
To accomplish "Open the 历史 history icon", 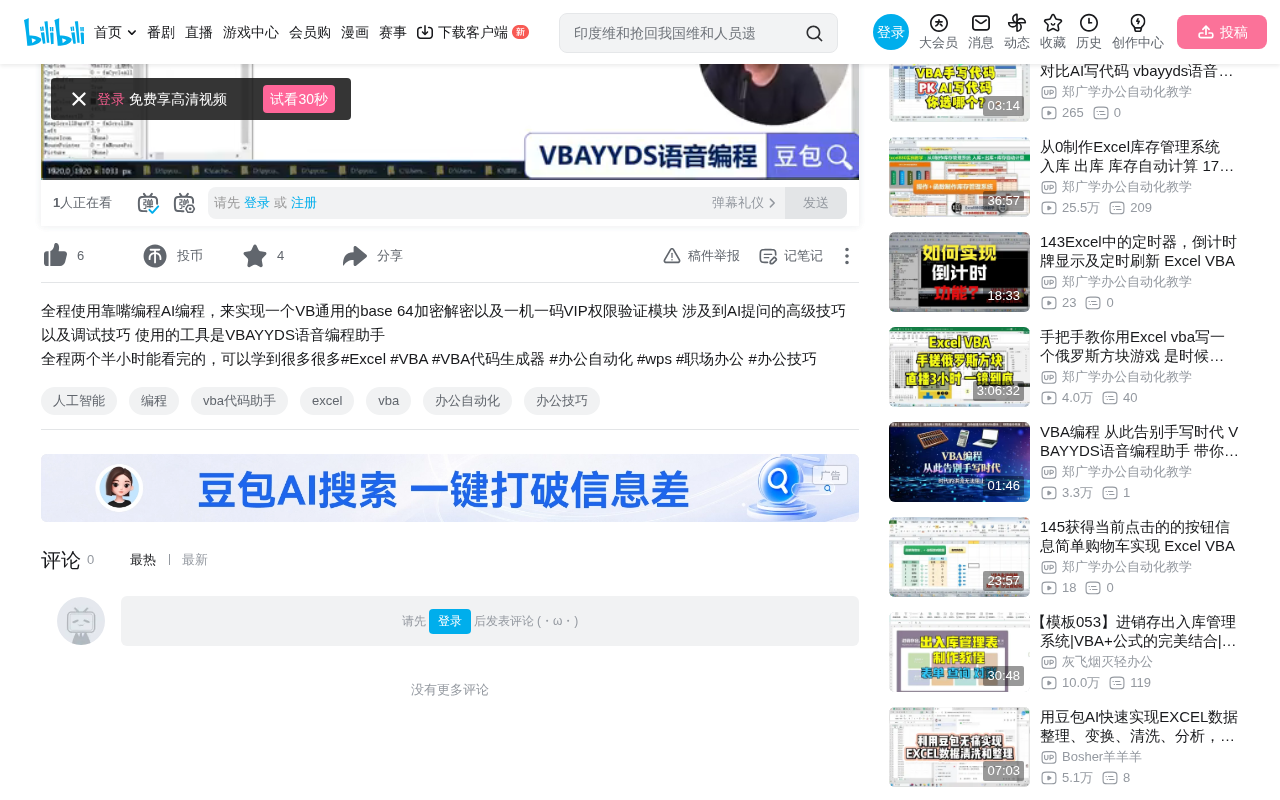I will 1089,23.
